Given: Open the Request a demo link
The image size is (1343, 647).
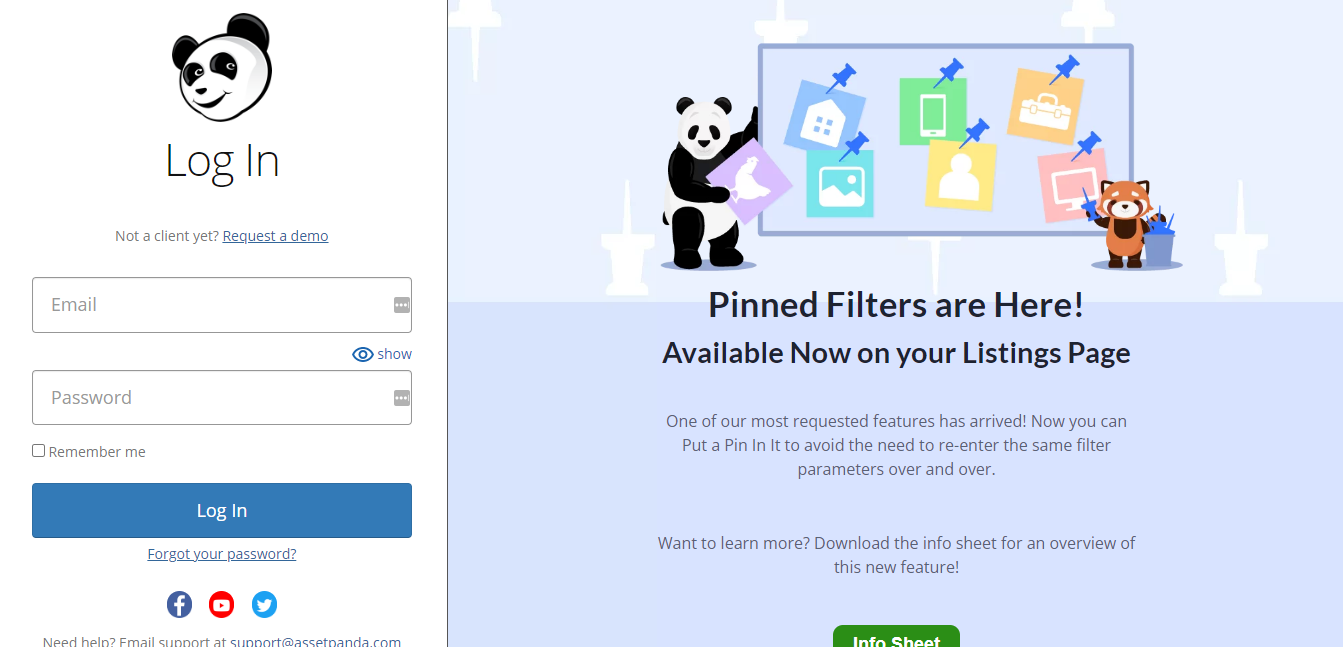Looking at the screenshot, I should tap(275, 236).
